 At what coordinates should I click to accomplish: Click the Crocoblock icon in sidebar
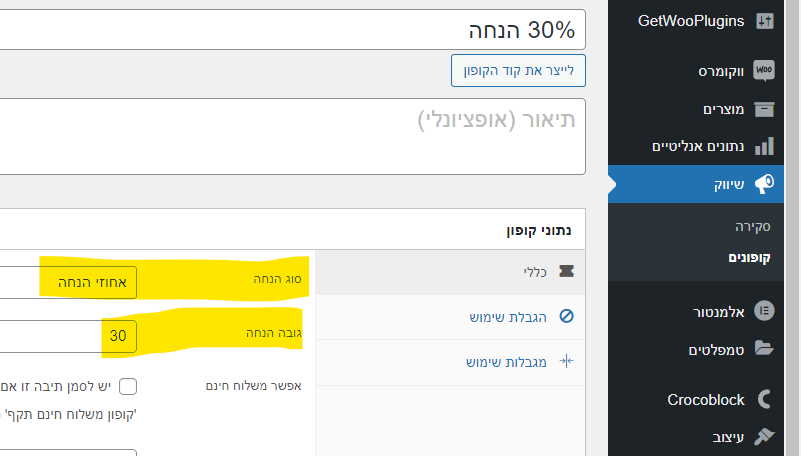click(765, 399)
